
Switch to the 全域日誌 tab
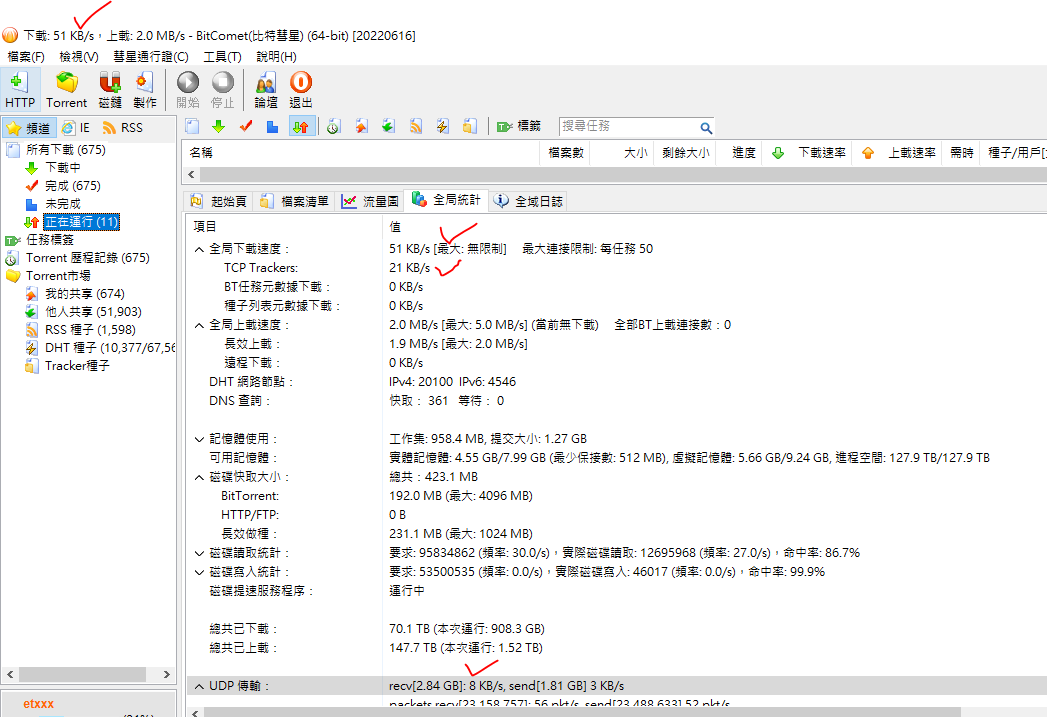pos(529,201)
